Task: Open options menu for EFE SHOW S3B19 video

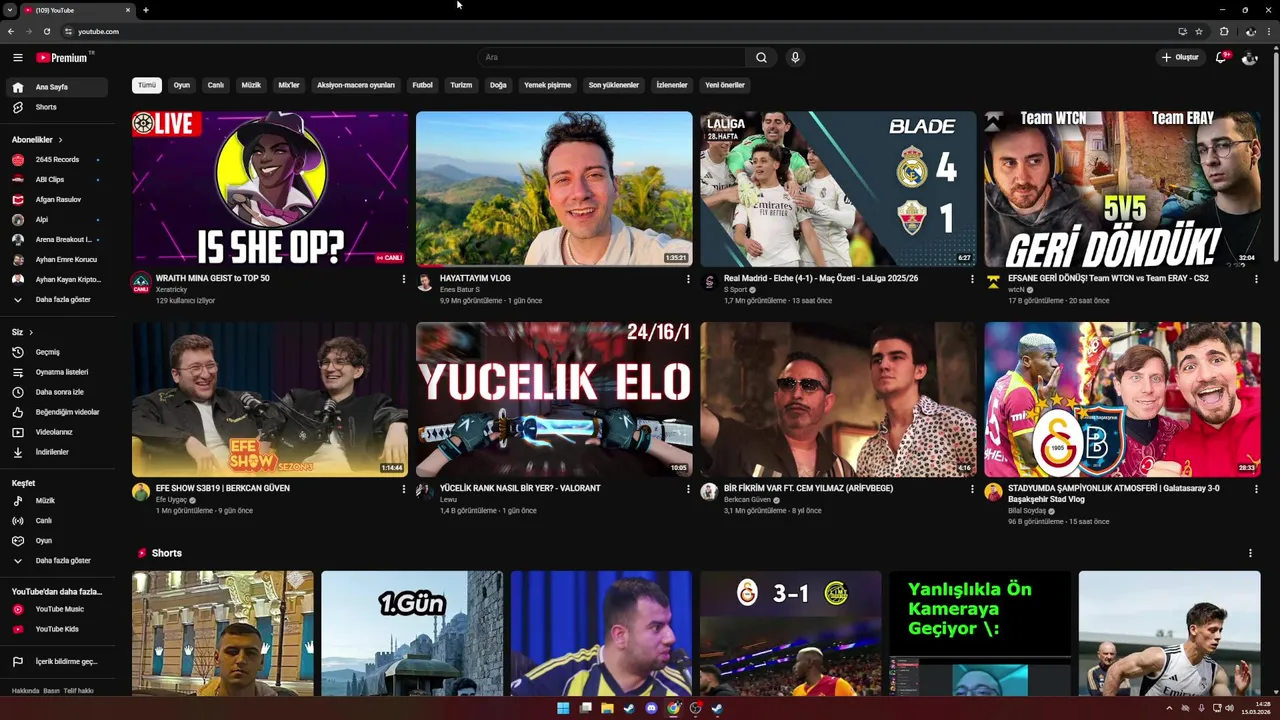Action: pyautogui.click(x=404, y=489)
